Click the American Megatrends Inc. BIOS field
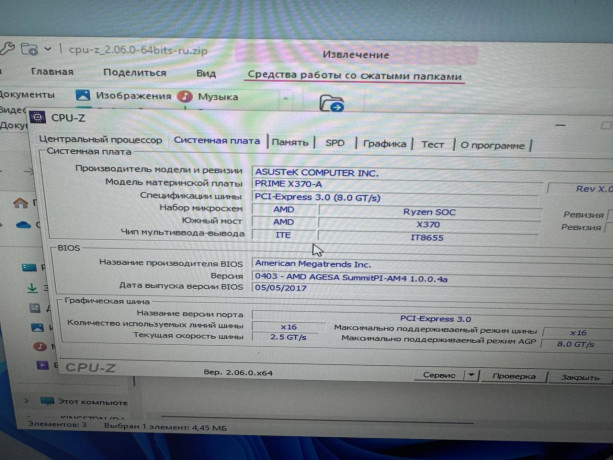This screenshot has height=460, width=613. point(432,265)
